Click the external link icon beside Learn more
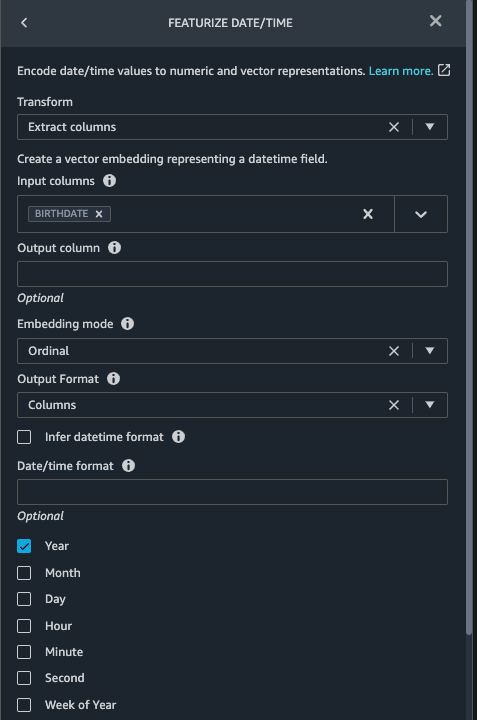 tap(444, 70)
